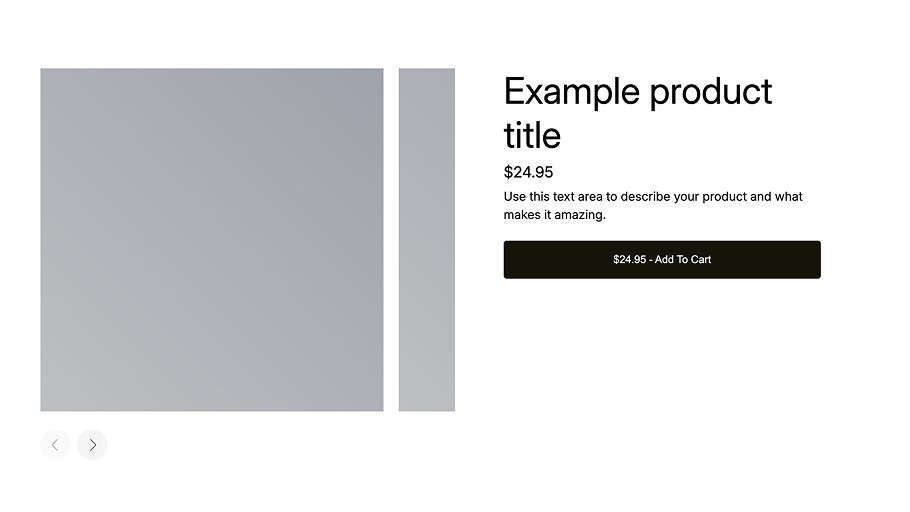Show the next product photo in carousel
The image size is (910, 512).
click(92, 445)
